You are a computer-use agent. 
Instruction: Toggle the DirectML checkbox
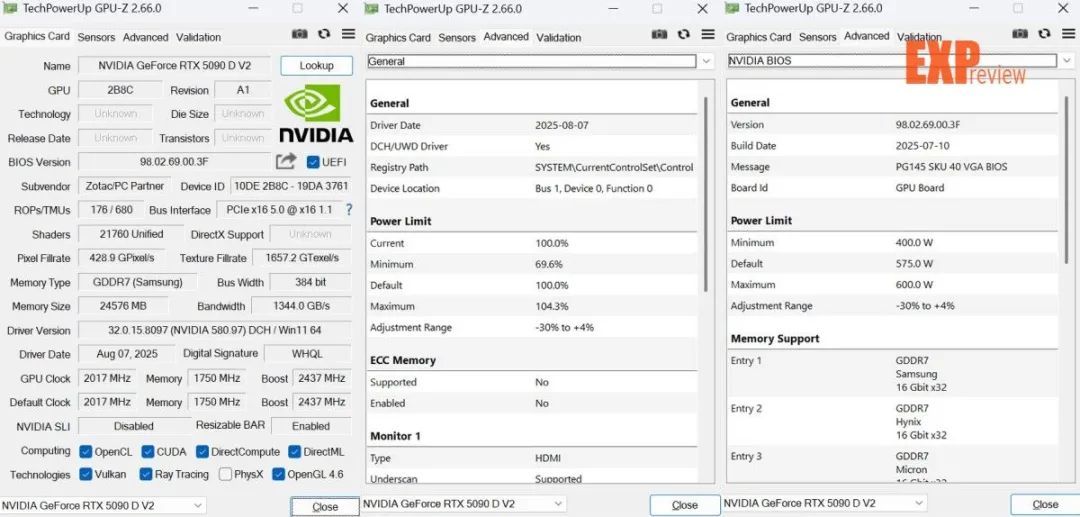point(294,452)
